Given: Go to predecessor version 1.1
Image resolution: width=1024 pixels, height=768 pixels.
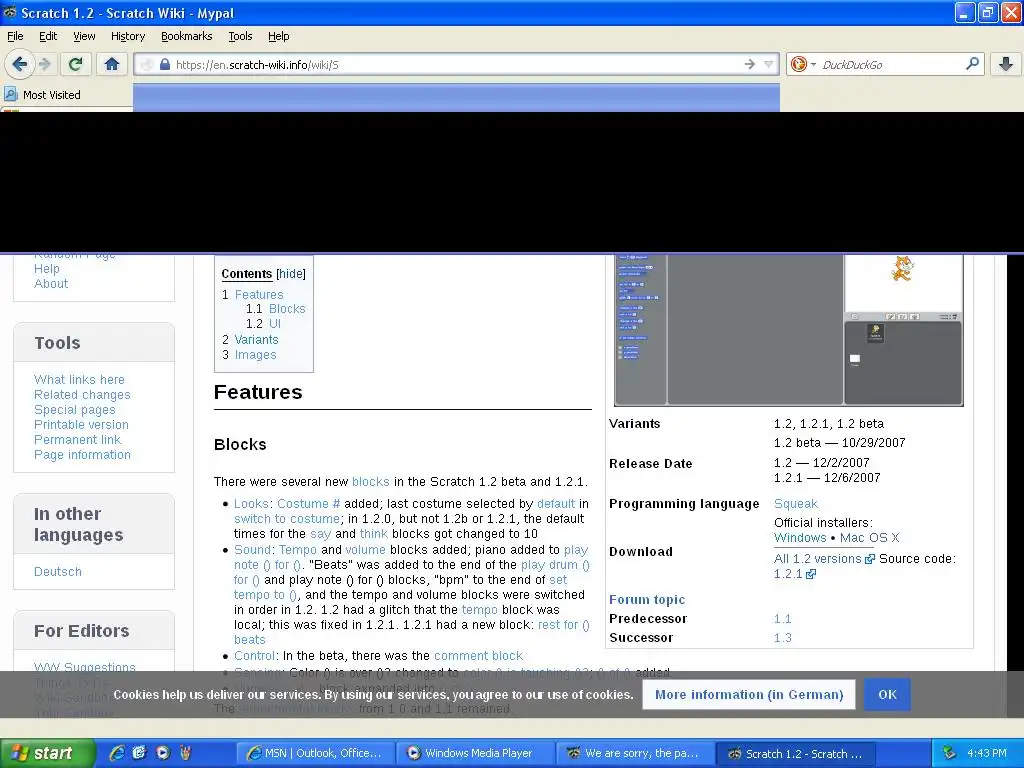Looking at the screenshot, I should (x=782, y=618).
